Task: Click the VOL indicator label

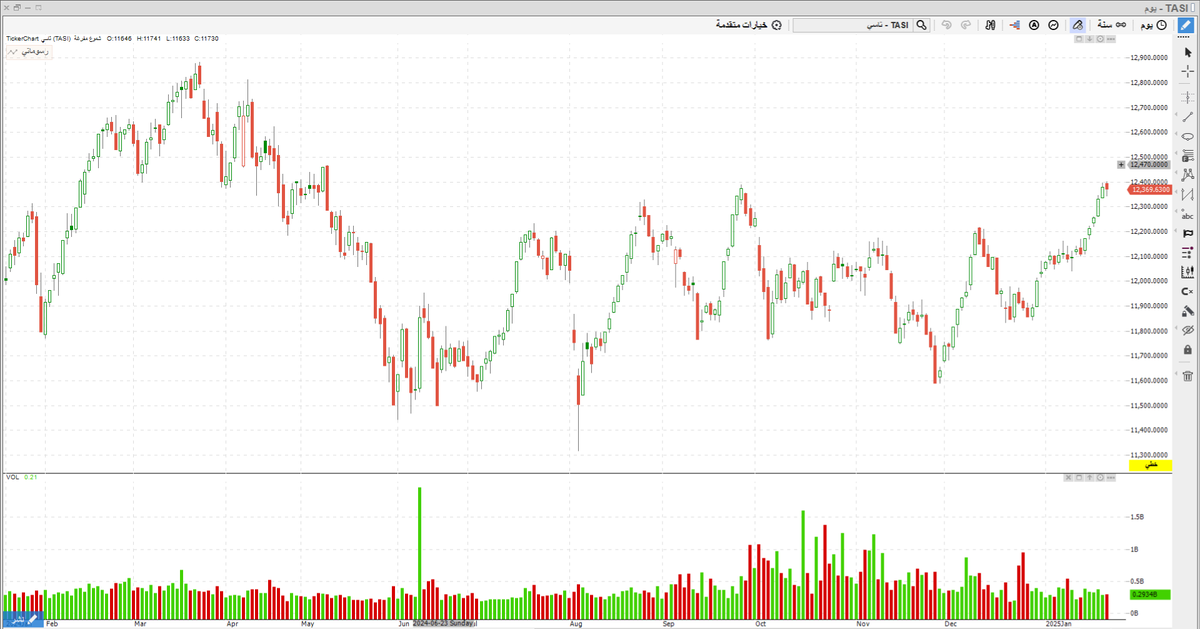Action: tap(12, 477)
